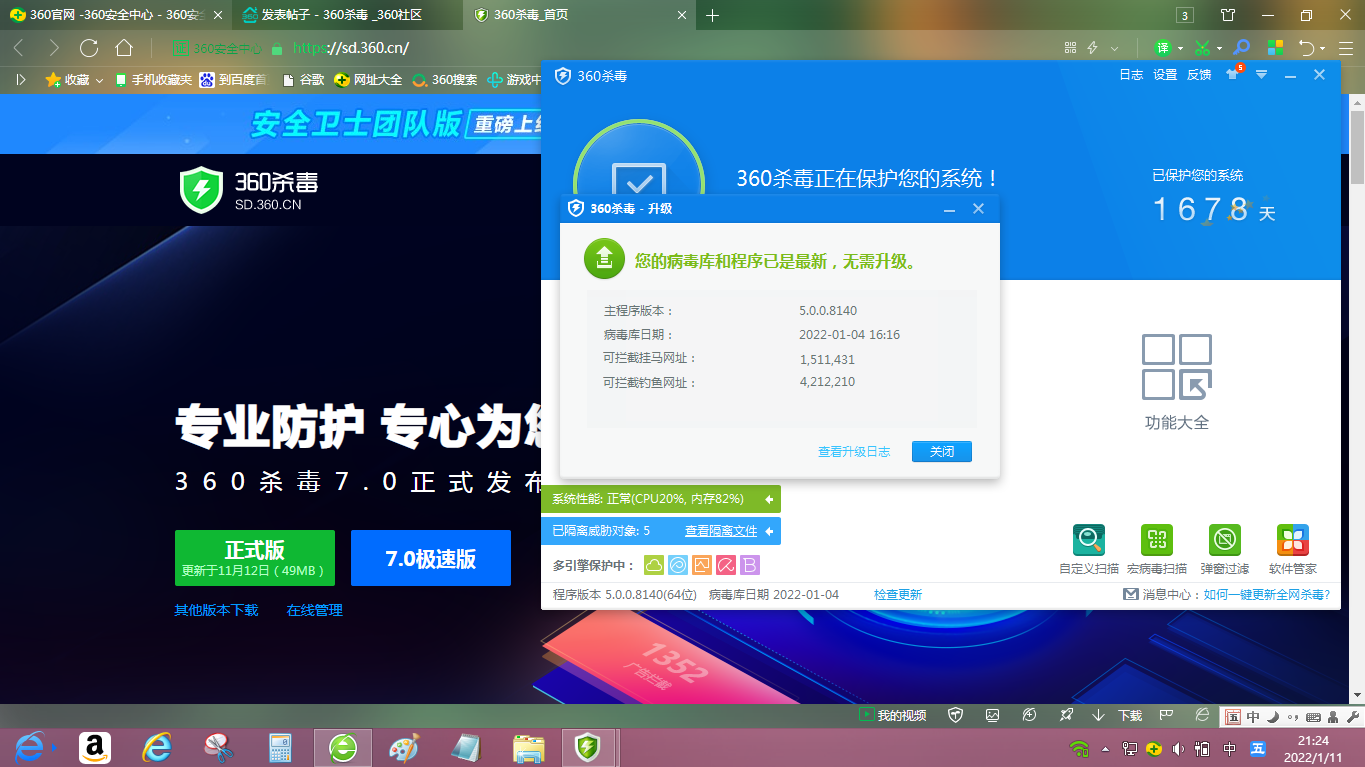
Task: Click the green 译 translate icon
Action: coord(1162,47)
